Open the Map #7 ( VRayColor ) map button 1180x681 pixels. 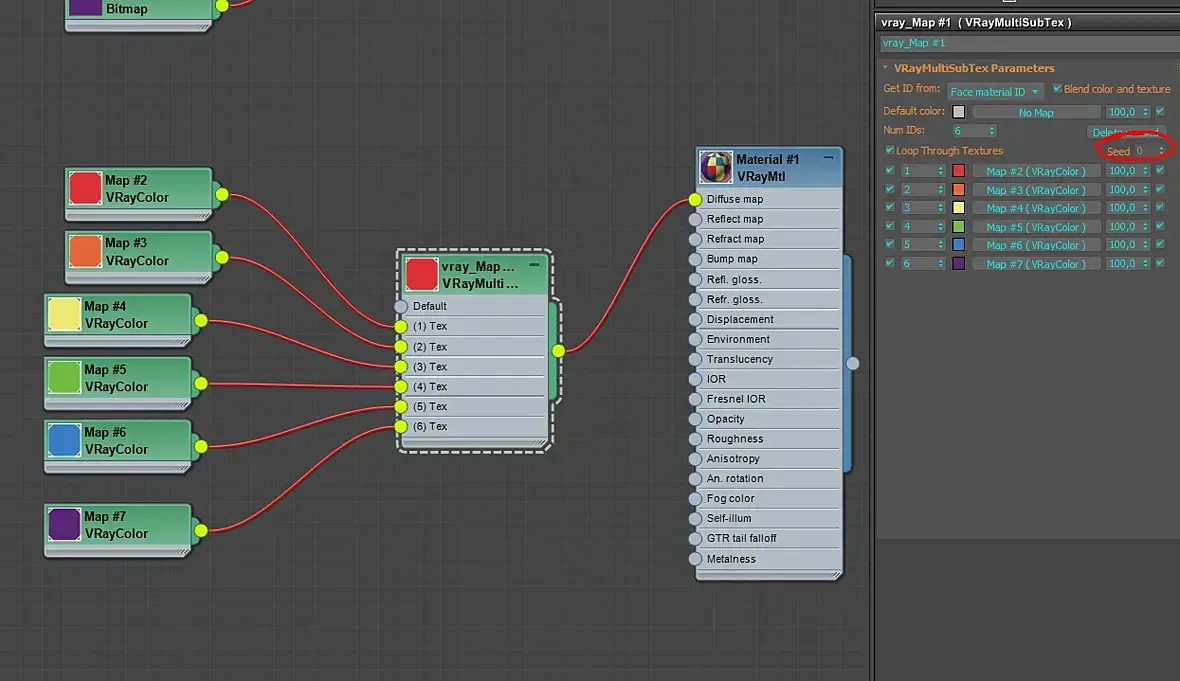point(1036,264)
